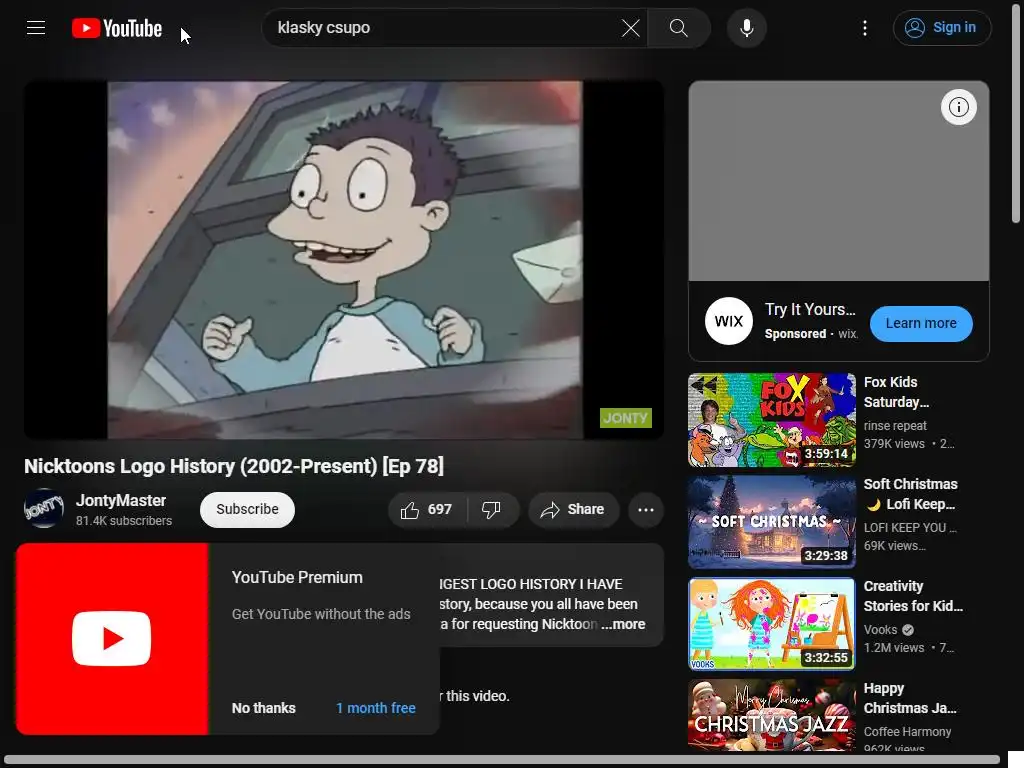Open Vooks channel name
1024x768 pixels.
tap(880, 630)
